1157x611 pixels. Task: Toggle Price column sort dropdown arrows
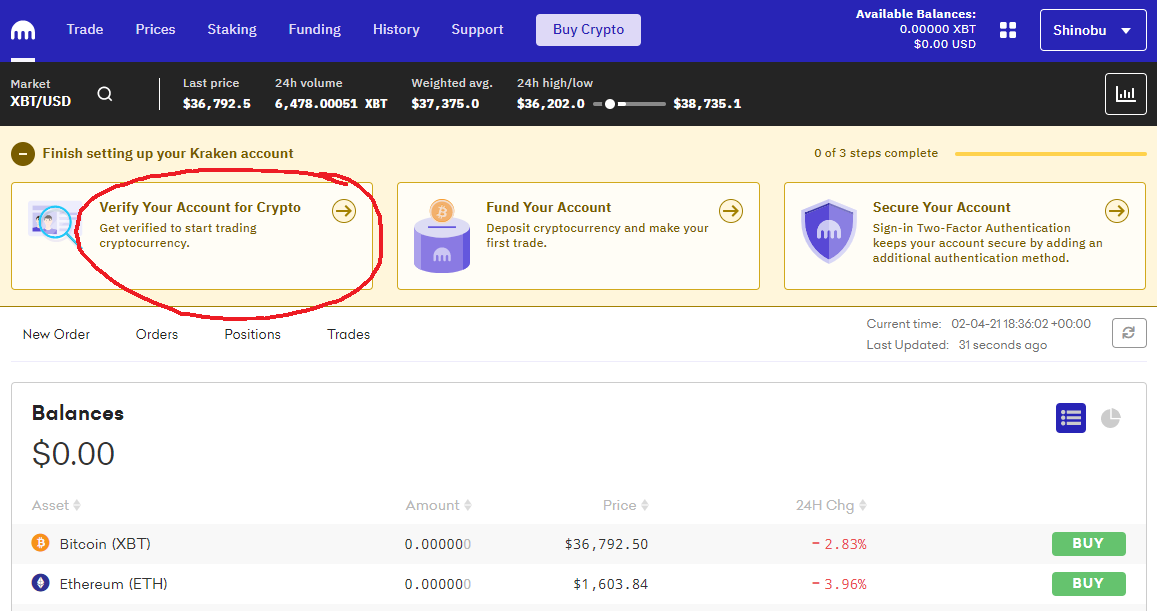tap(644, 505)
